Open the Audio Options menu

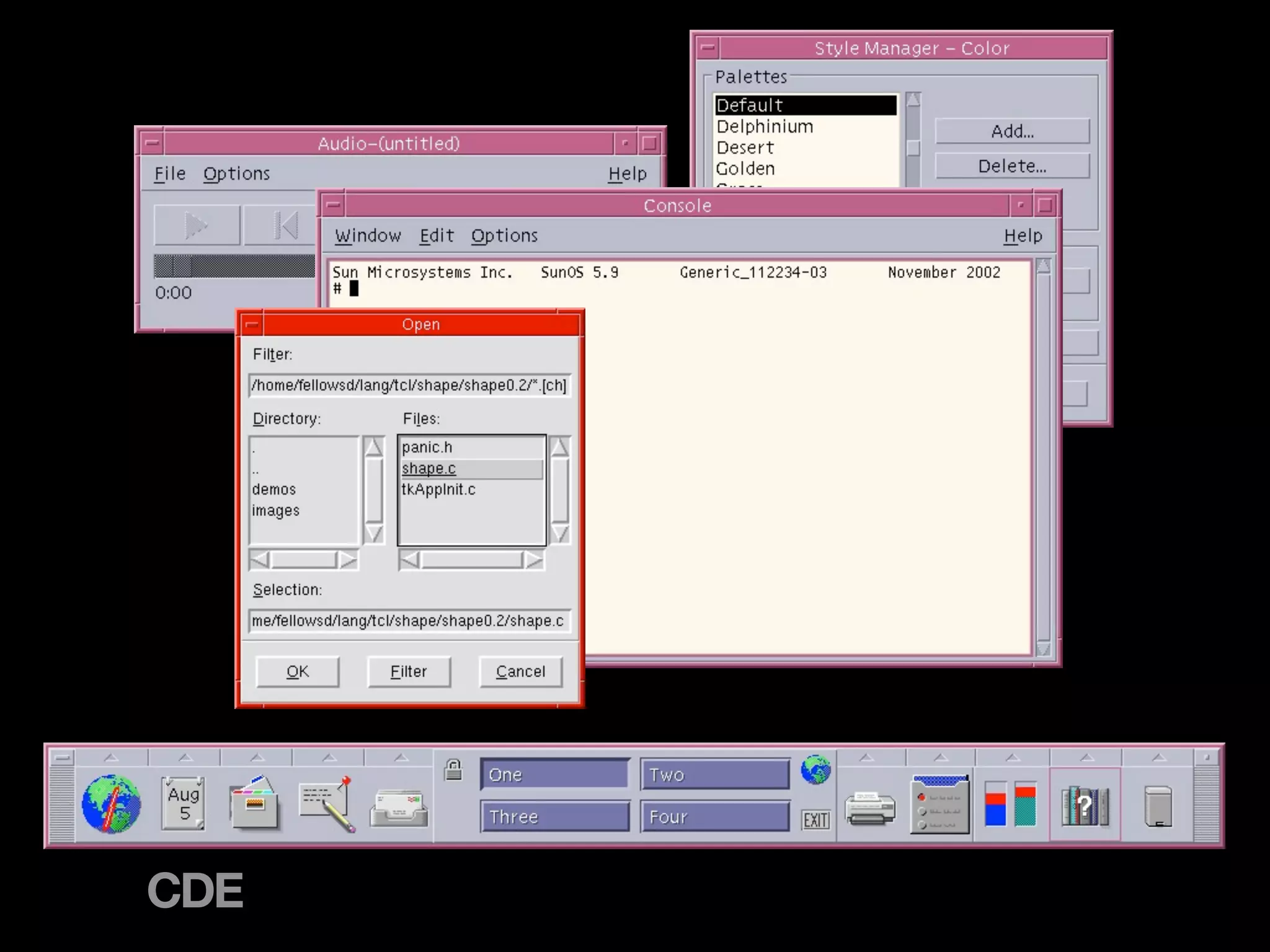(236, 174)
